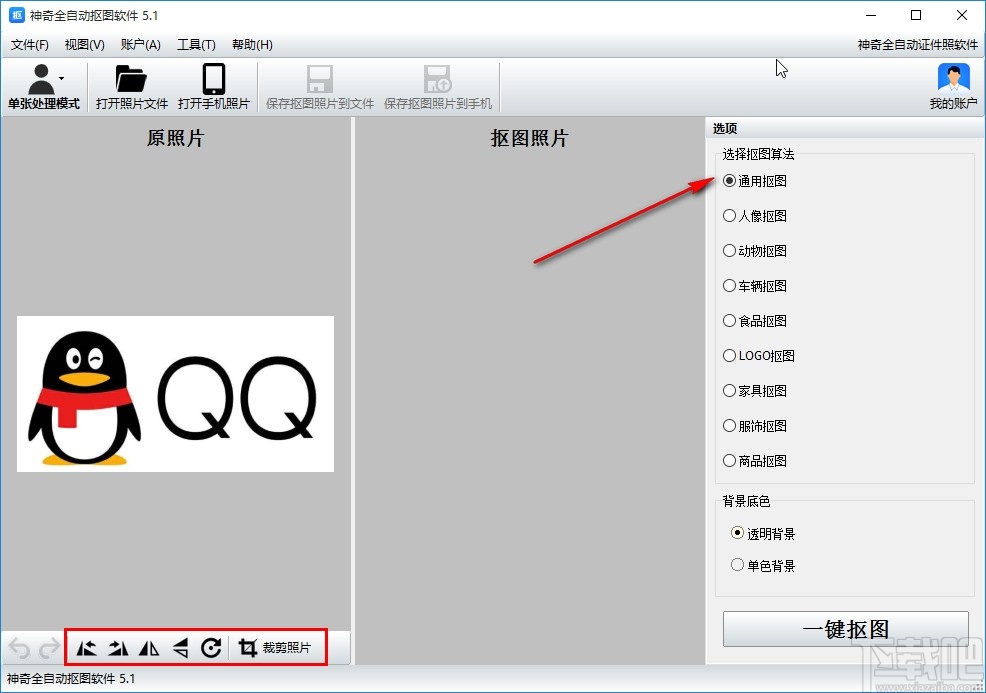Select 人像抠图 radio button
Image resolution: width=986 pixels, height=693 pixels.
point(729,216)
